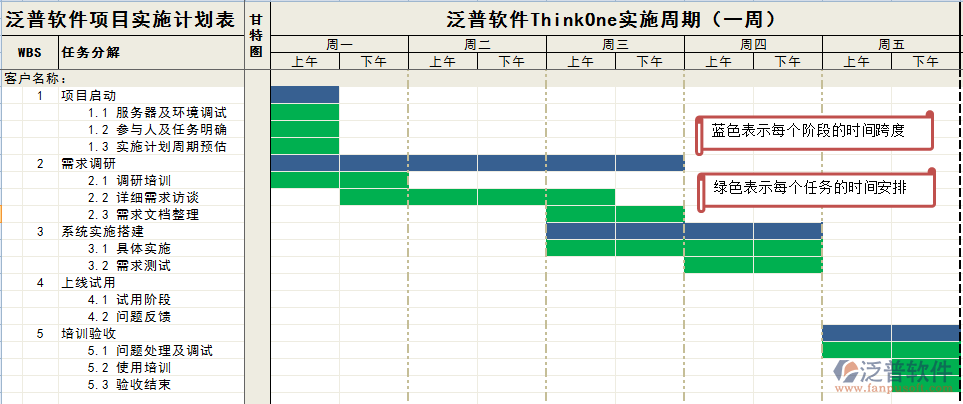Select task row 项目启动
963x404 pixels.
(x=88, y=95)
